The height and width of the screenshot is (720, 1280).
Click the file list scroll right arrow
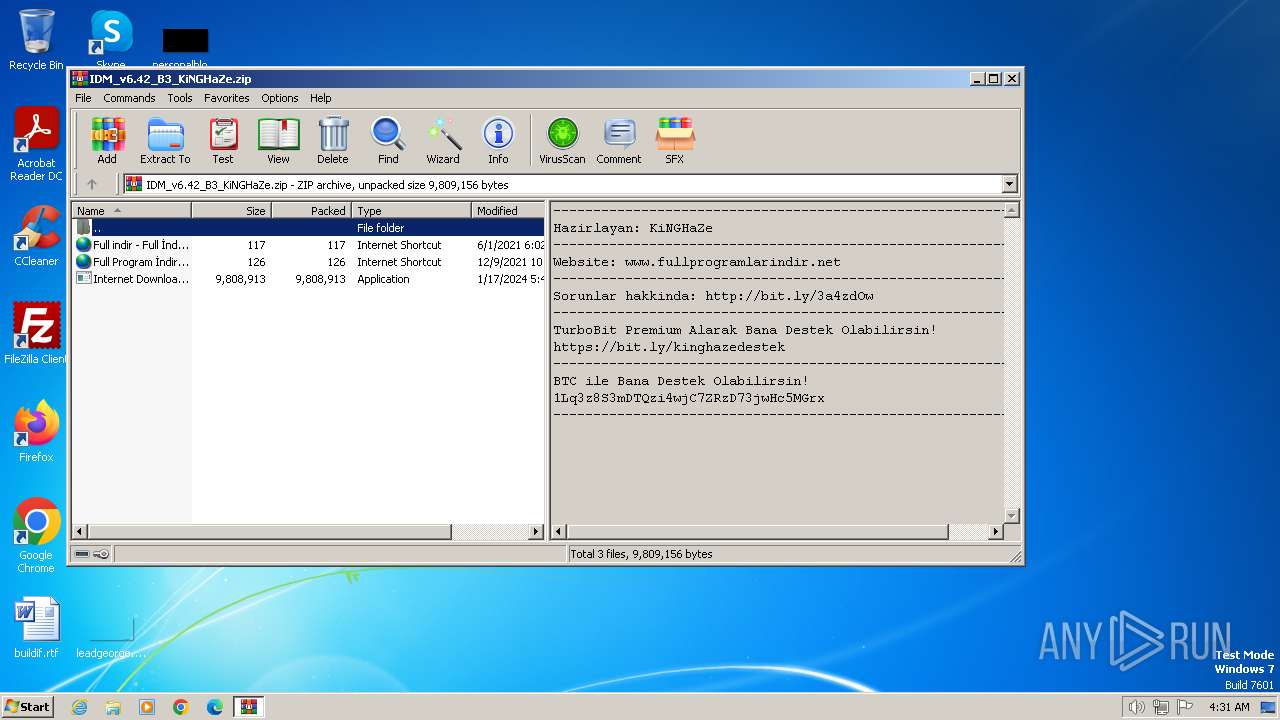pyautogui.click(x=536, y=532)
